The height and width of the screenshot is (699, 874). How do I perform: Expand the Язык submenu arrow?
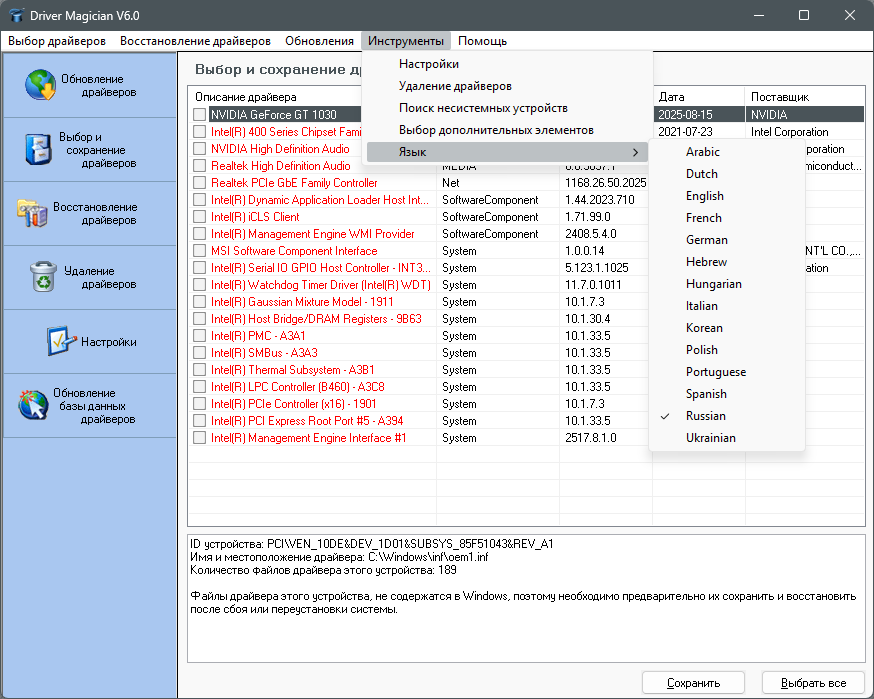635,152
